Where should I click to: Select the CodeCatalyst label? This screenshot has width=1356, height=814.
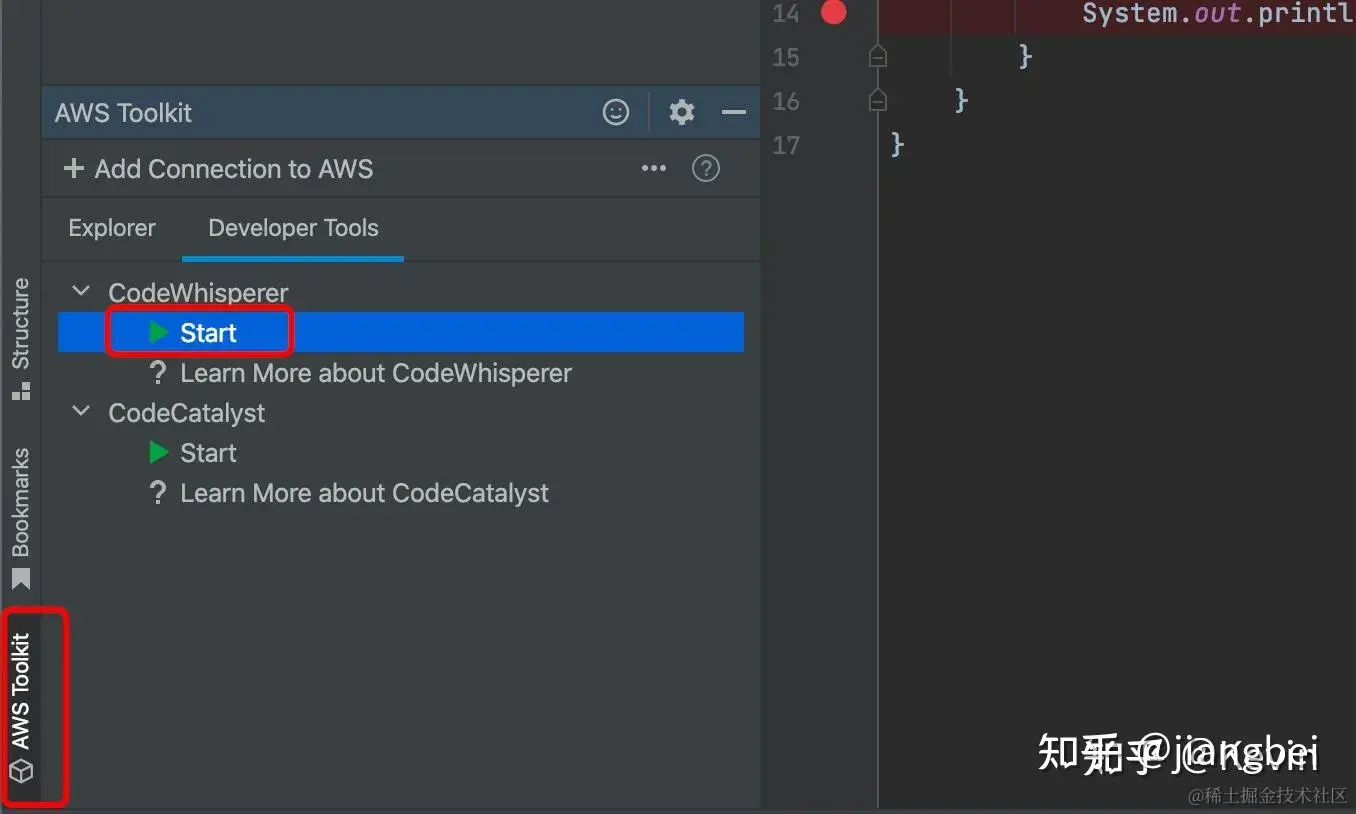pos(187,412)
